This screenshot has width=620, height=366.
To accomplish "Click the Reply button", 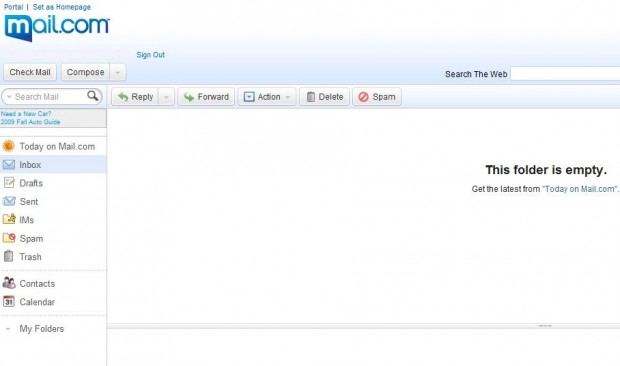I will (x=135, y=97).
